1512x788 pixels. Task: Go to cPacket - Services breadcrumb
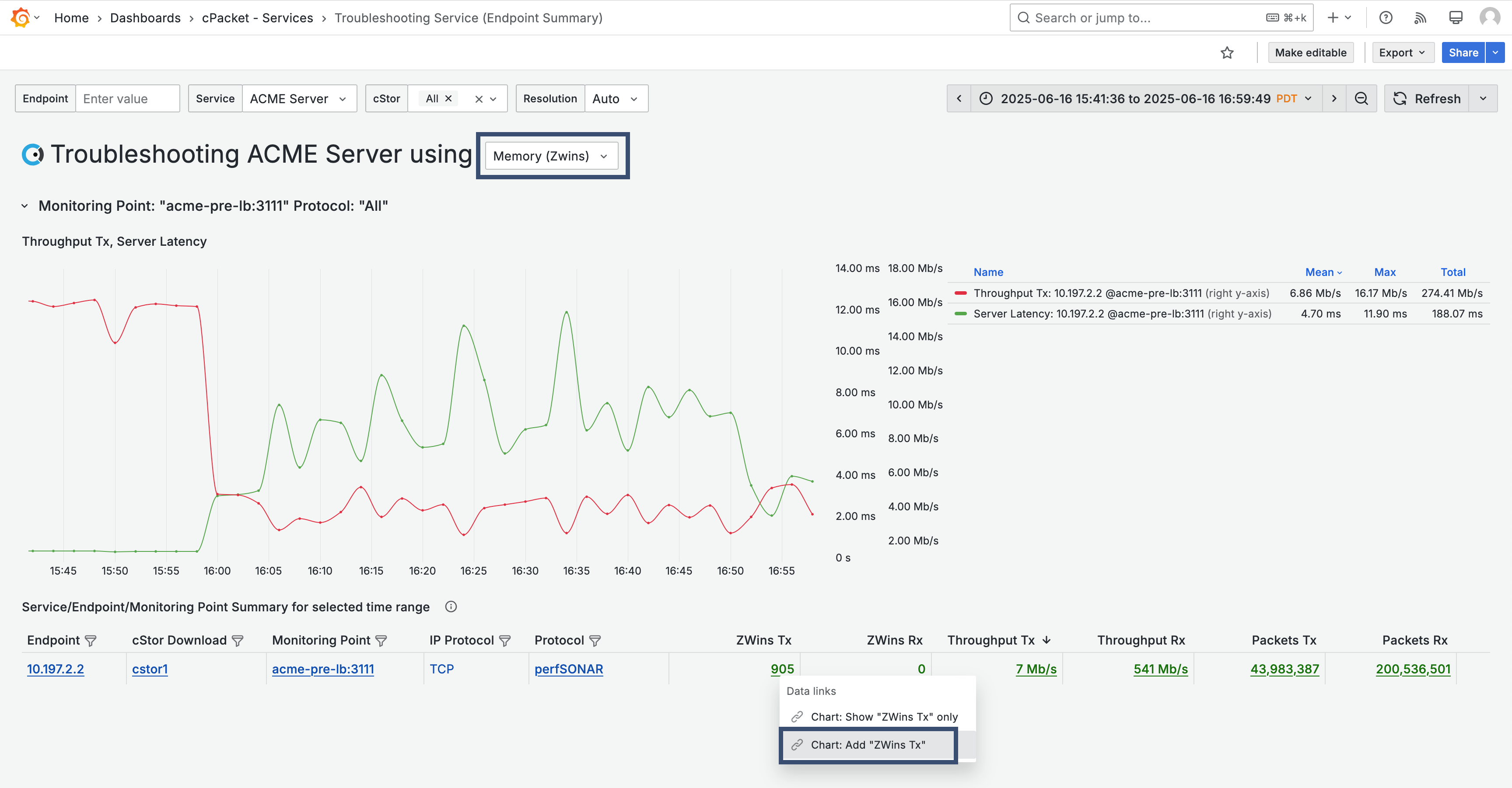click(257, 17)
